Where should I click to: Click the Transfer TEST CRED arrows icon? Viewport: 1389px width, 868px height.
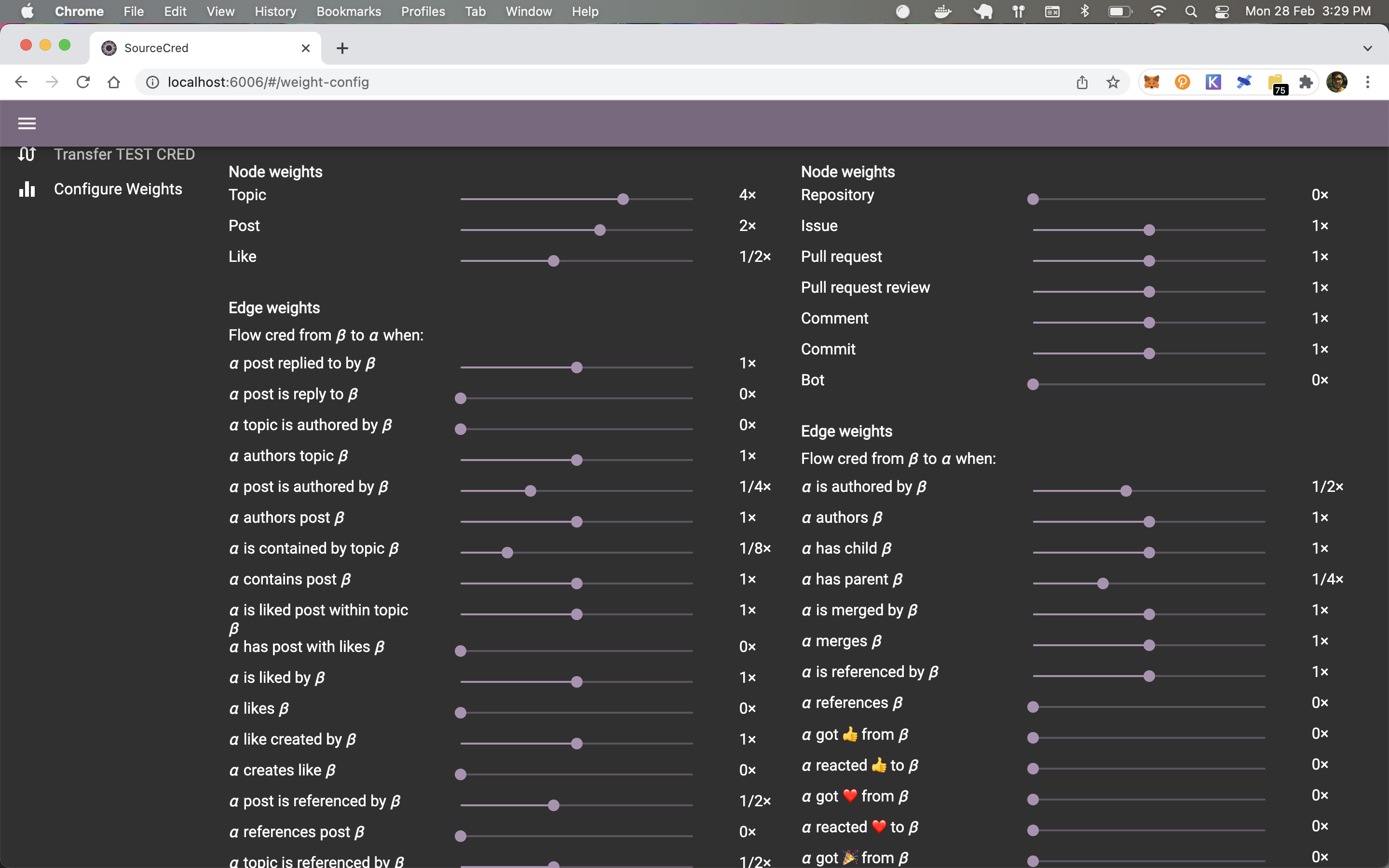pyautogui.click(x=27, y=154)
